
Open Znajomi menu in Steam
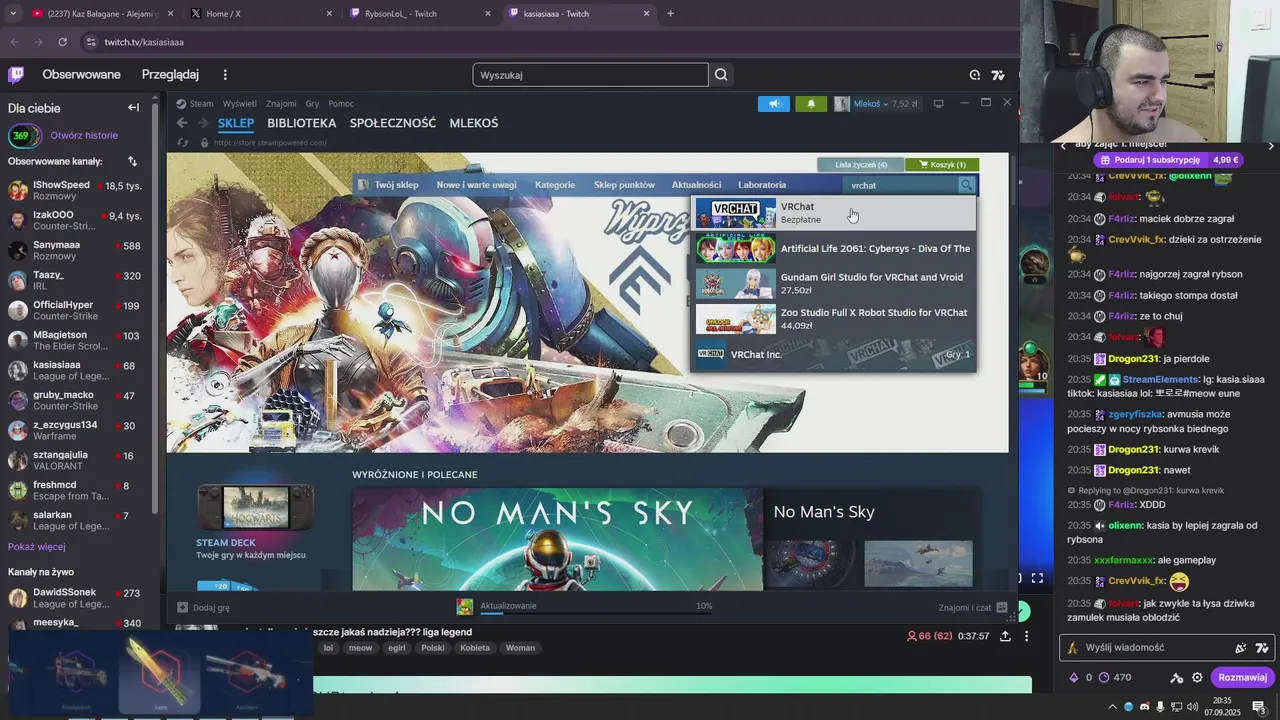(281, 104)
